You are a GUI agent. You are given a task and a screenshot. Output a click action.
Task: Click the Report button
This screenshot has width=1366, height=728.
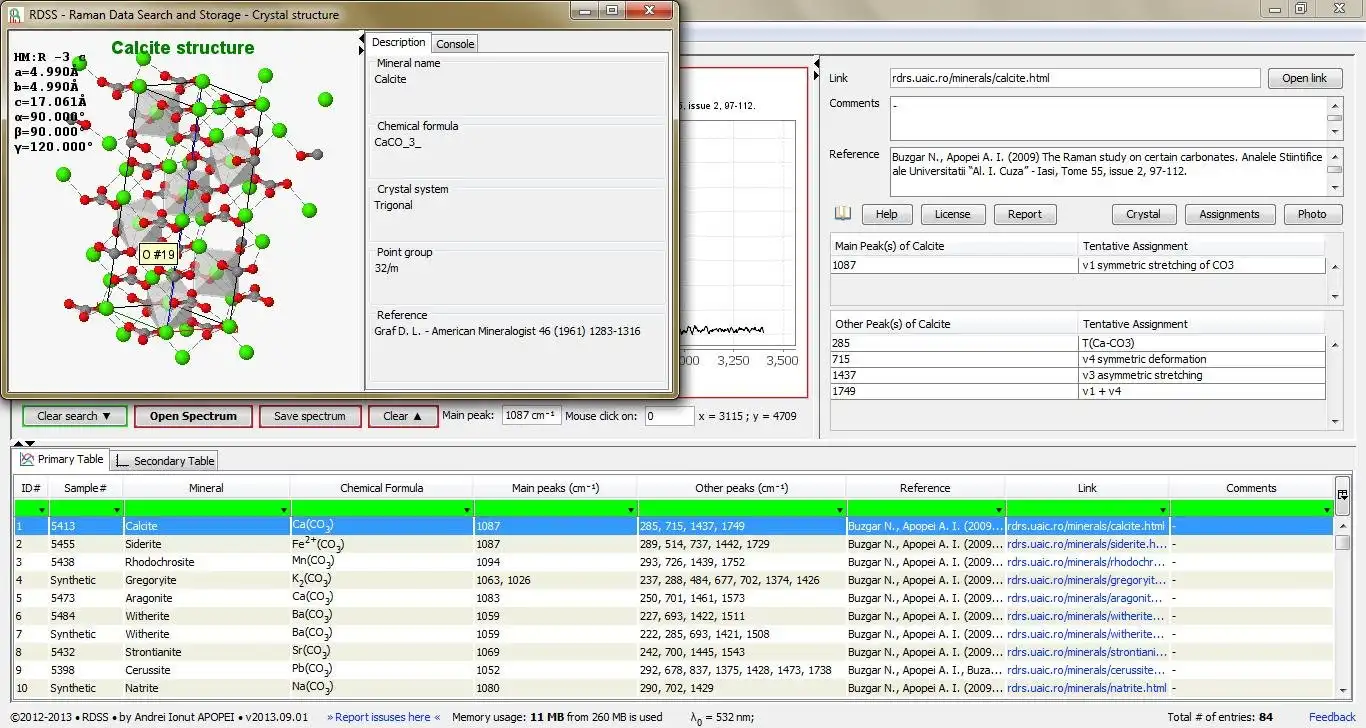pyautogui.click(x=1024, y=214)
